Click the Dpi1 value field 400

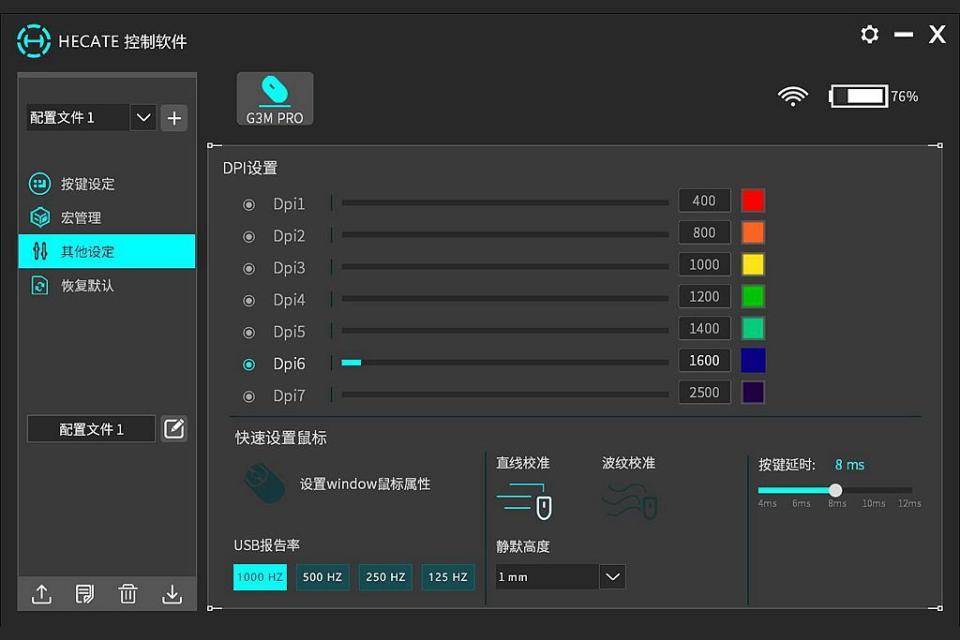point(705,201)
